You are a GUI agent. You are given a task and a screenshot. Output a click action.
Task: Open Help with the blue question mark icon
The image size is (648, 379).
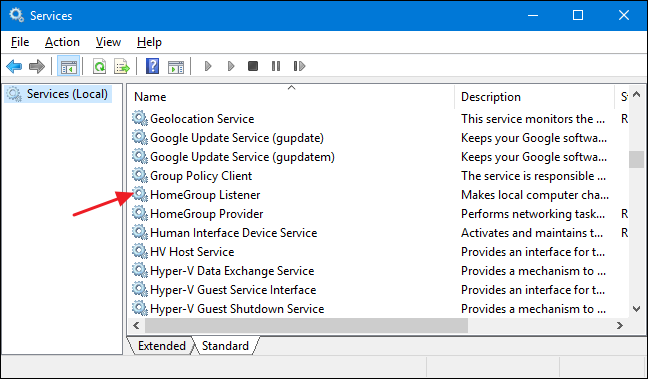(152, 66)
